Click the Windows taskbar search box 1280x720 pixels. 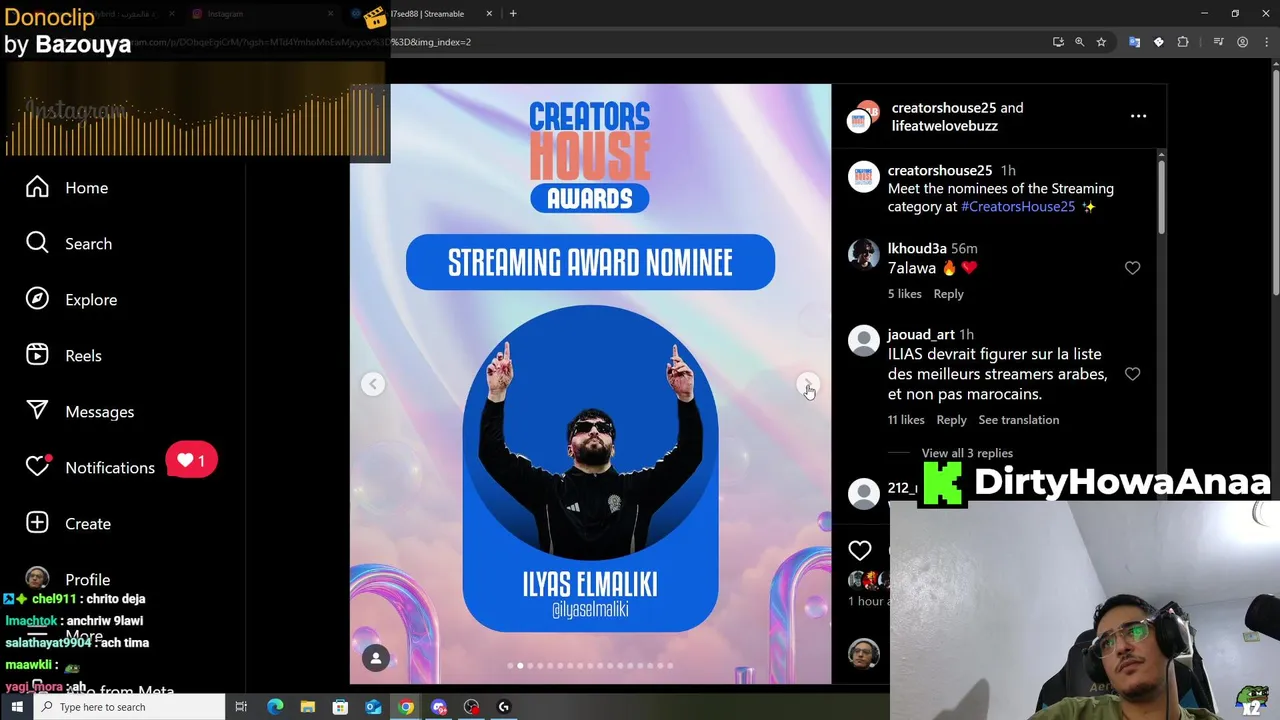coord(130,707)
